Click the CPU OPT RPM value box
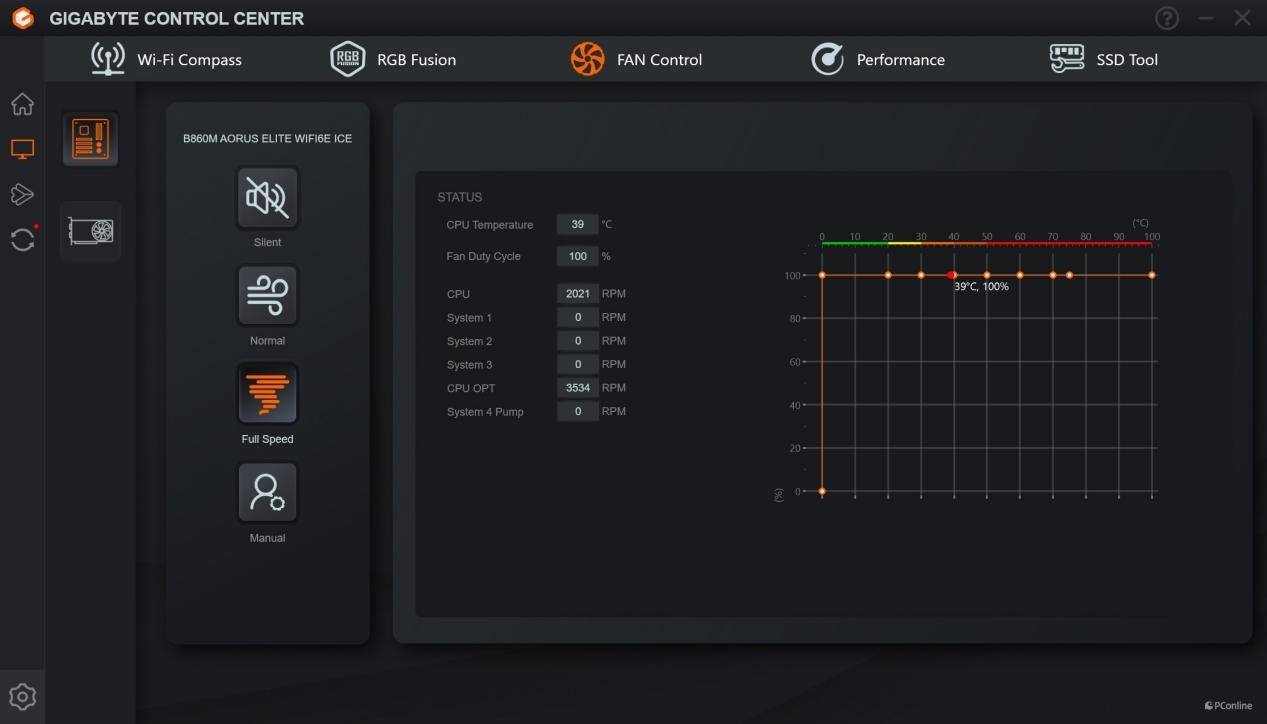1267x724 pixels. coord(577,388)
